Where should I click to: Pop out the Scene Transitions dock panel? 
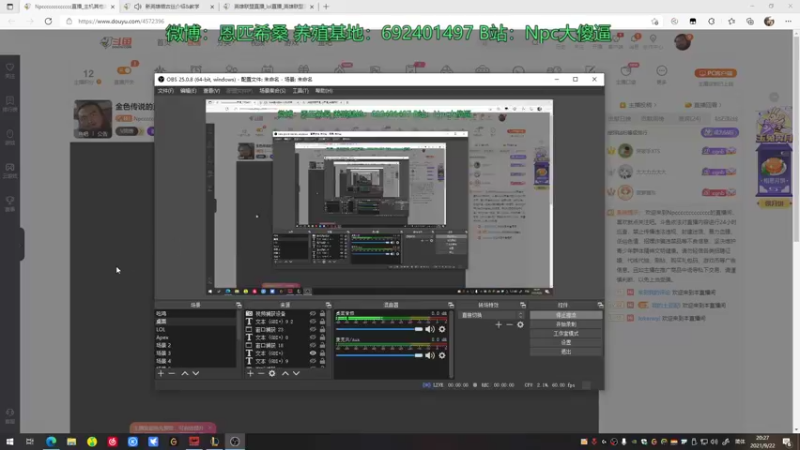522,305
